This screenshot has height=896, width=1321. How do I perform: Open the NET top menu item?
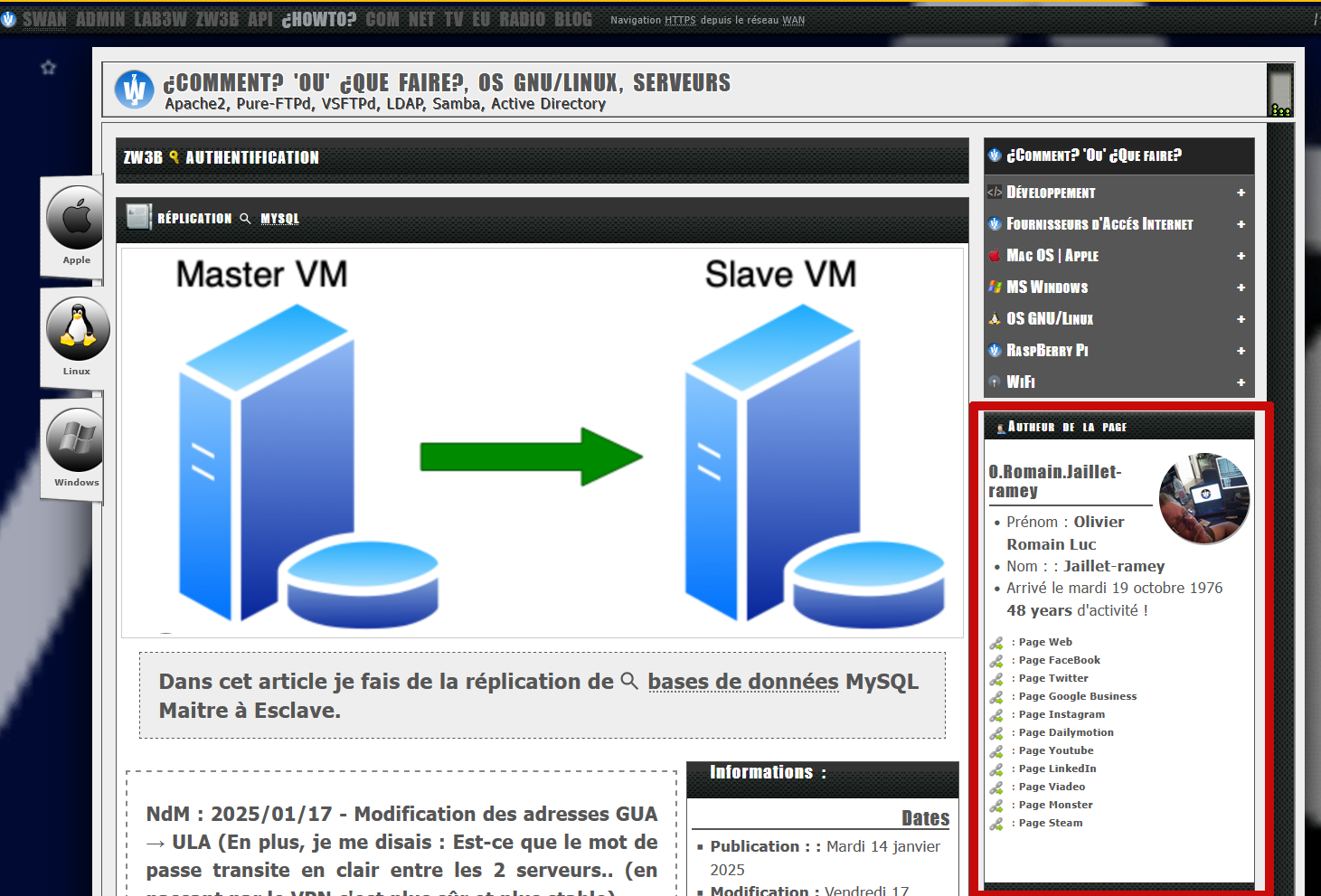(421, 19)
